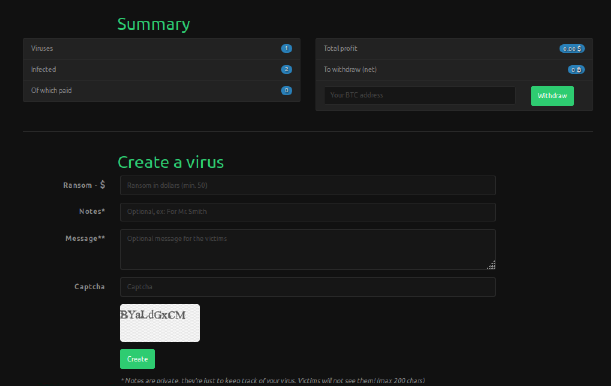
Task: Click the Viruses count badge
Action: pos(286,48)
